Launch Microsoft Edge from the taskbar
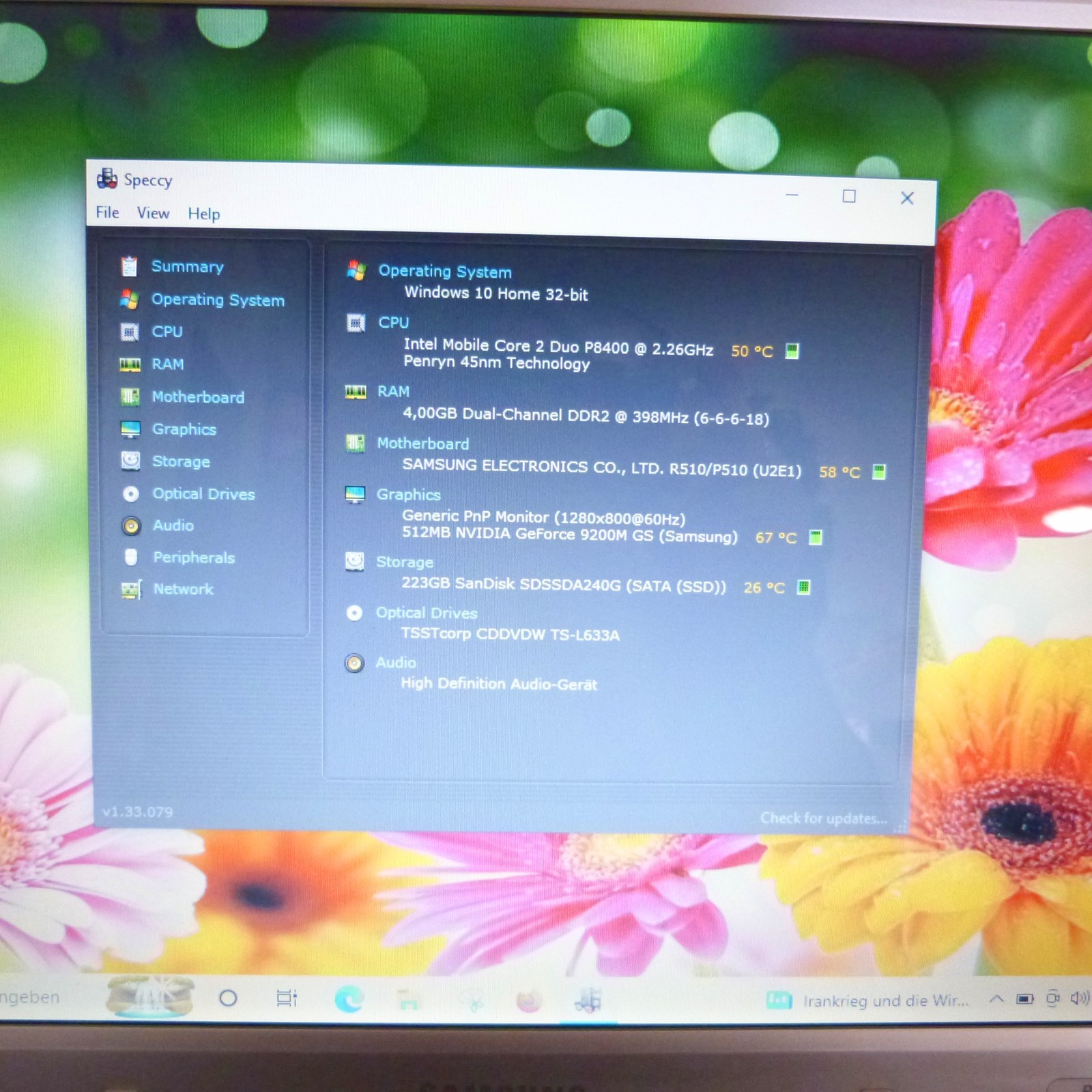The image size is (1092, 1092). (x=349, y=1000)
